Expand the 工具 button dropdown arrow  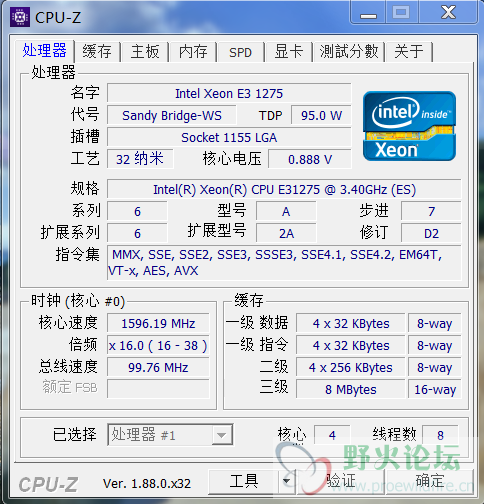coord(286,481)
